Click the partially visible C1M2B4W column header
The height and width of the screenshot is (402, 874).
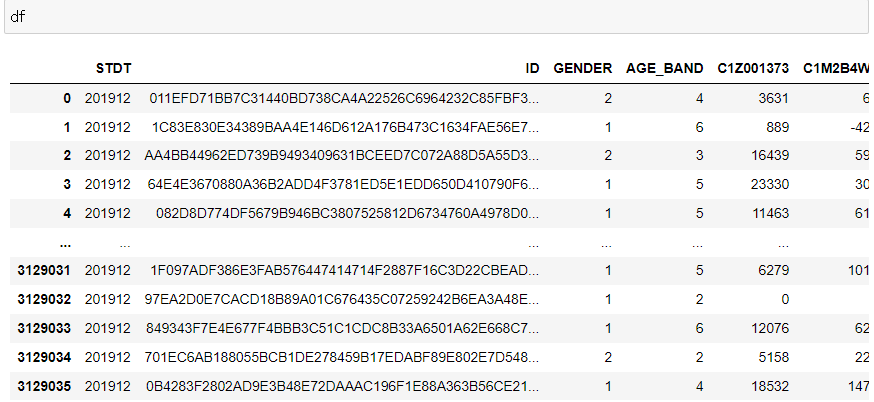point(836,69)
